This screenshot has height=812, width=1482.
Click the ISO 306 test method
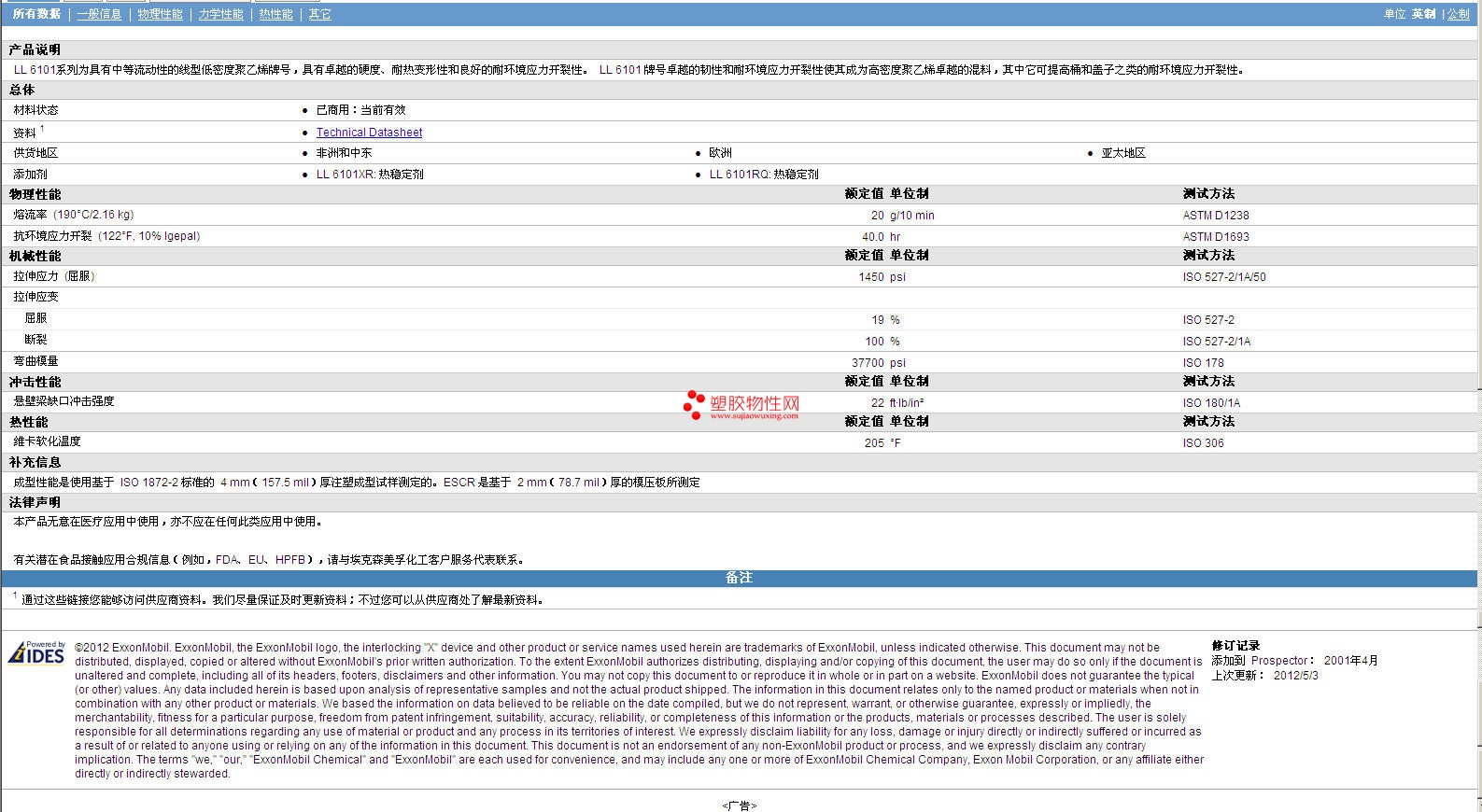tap(1203, 443)
